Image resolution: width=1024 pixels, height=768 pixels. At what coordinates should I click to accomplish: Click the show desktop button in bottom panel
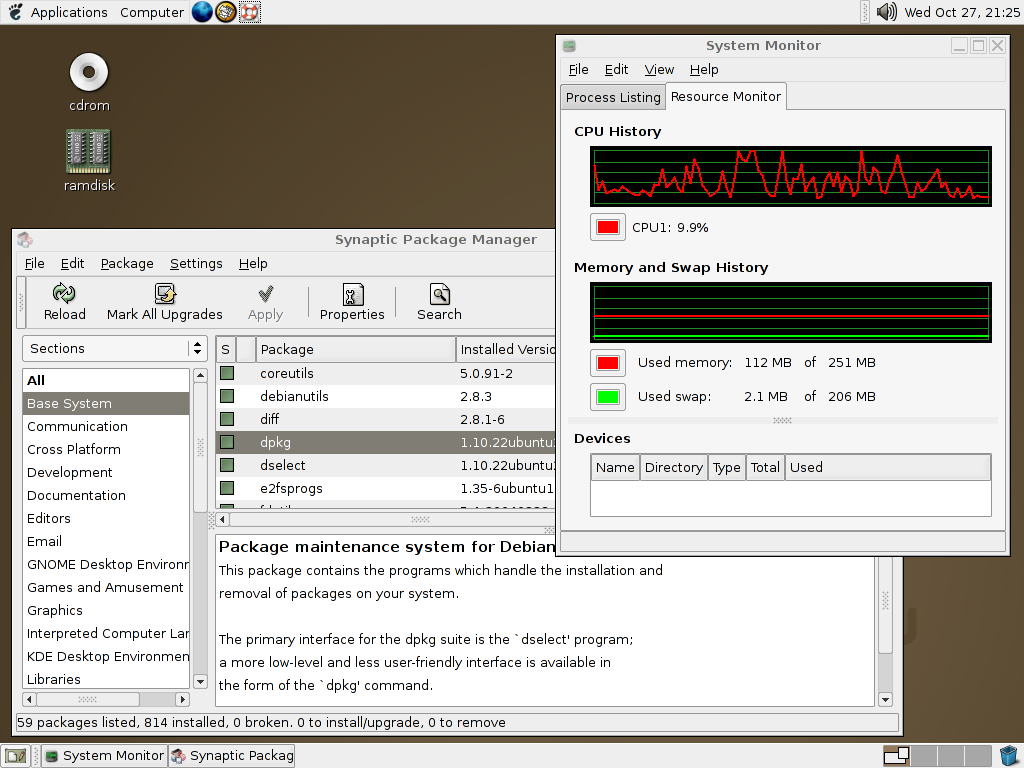[x=16, y=756]
